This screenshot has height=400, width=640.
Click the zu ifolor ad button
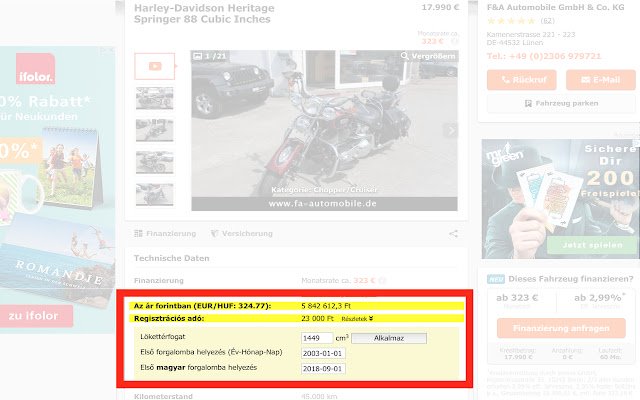click(36, 316)
